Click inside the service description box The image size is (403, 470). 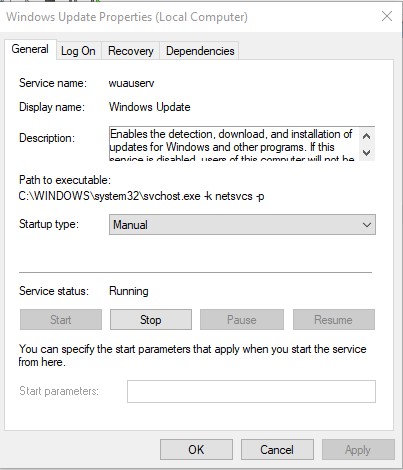233,144
